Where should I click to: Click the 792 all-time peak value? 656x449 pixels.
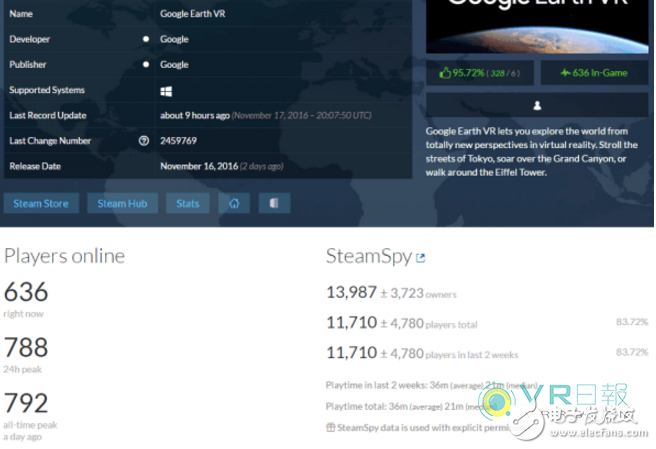point(26,402)
